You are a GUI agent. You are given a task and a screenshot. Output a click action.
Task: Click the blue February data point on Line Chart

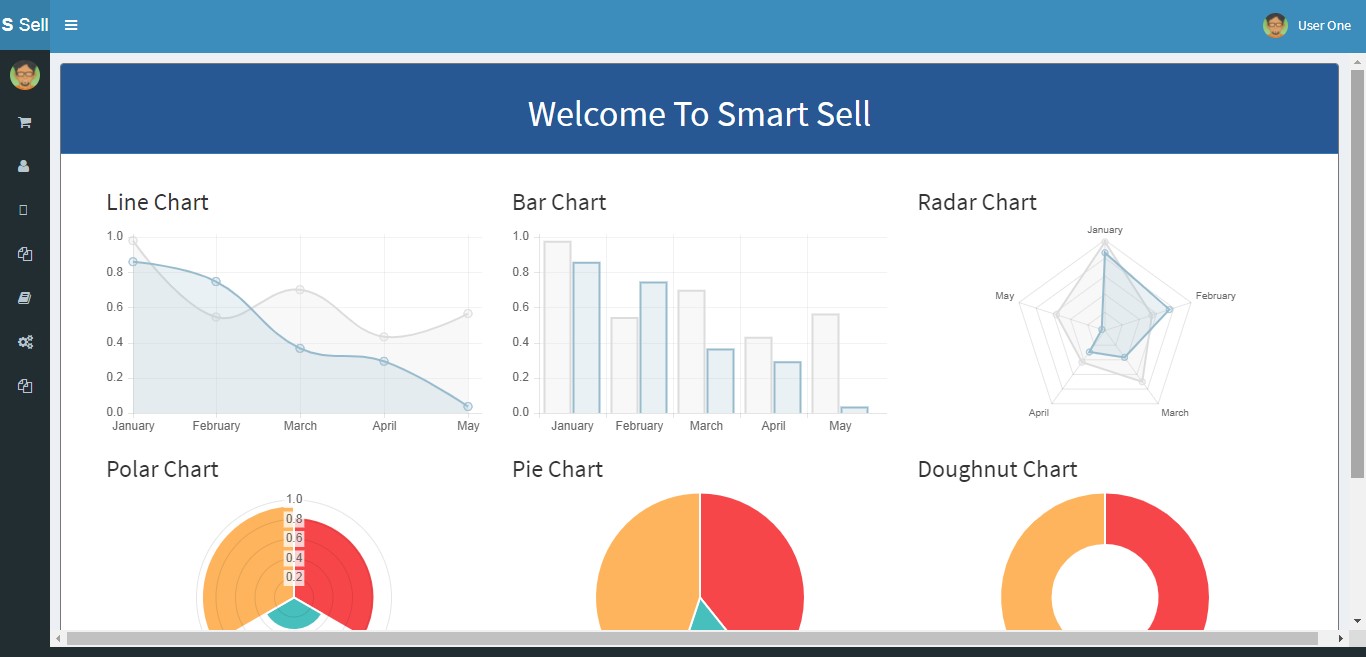click(x=216, y=281)
